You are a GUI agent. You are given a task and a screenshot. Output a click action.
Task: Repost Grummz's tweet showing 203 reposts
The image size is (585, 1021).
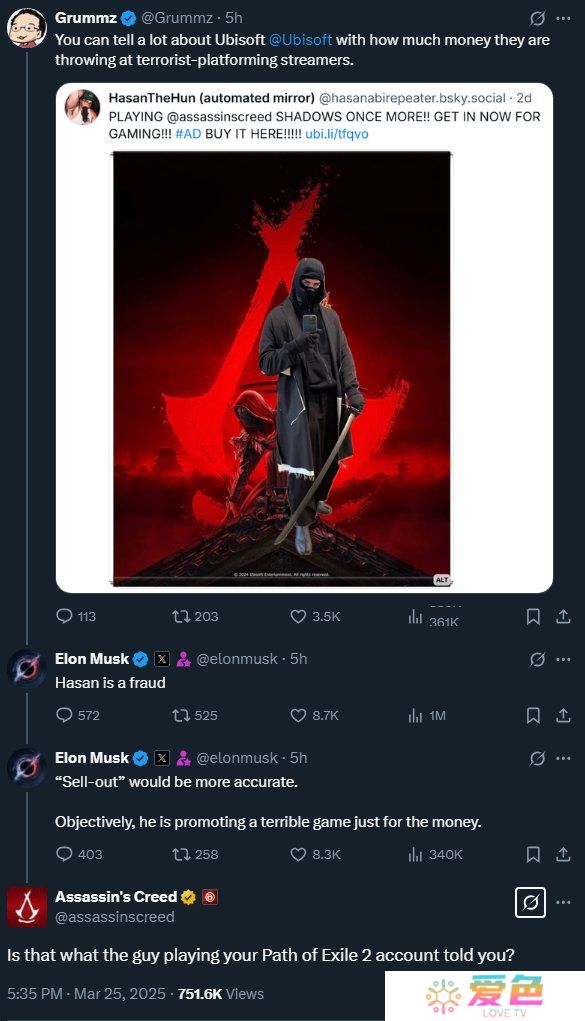[x=180, y=616]
